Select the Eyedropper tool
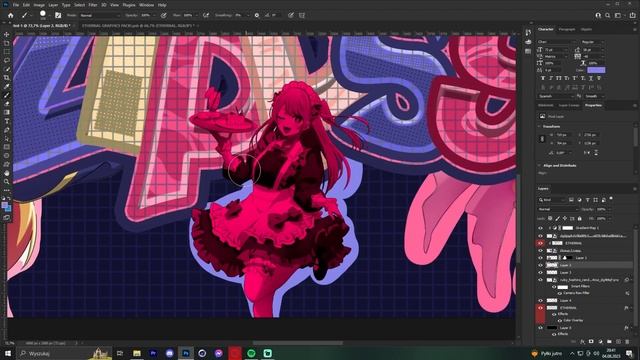Screen dimensions: 640x360 [x=7, y=86]
